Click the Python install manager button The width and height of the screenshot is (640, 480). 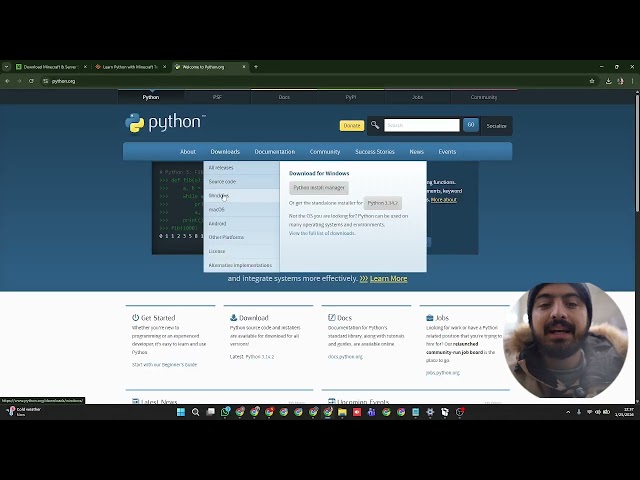[x=319, y=188]
